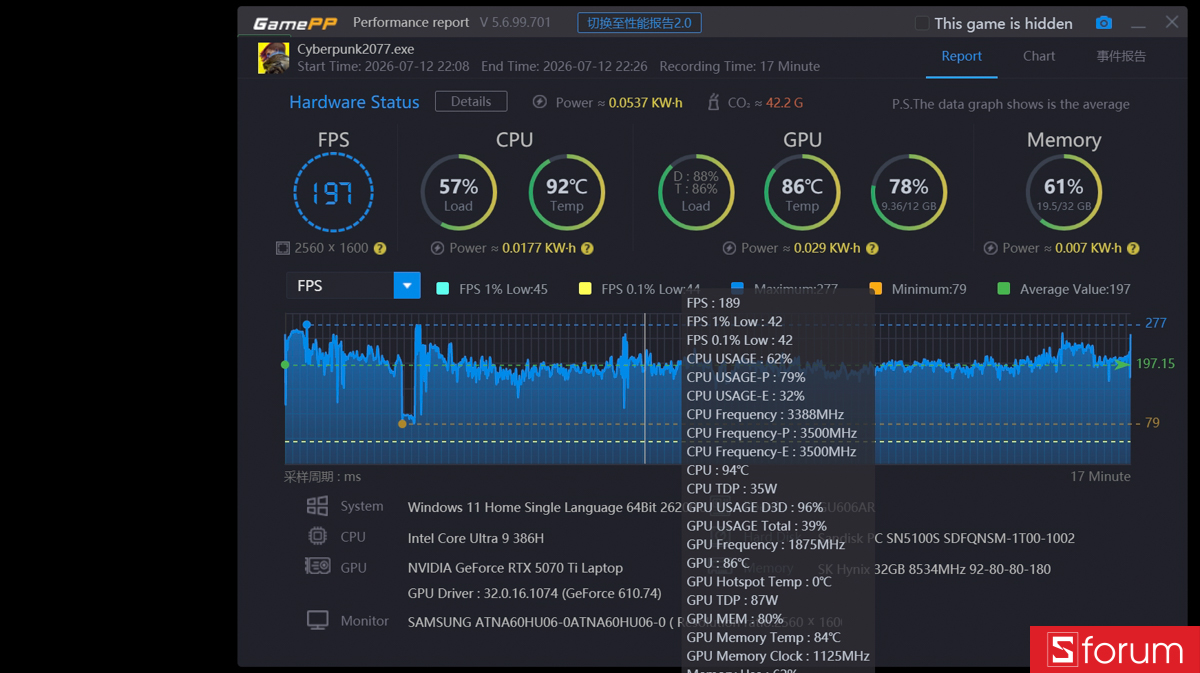Image resolution: width=1200 pixels, height=673 pixels.
Task: Click the 277 maximum axis label
Action: [1156, 323]
